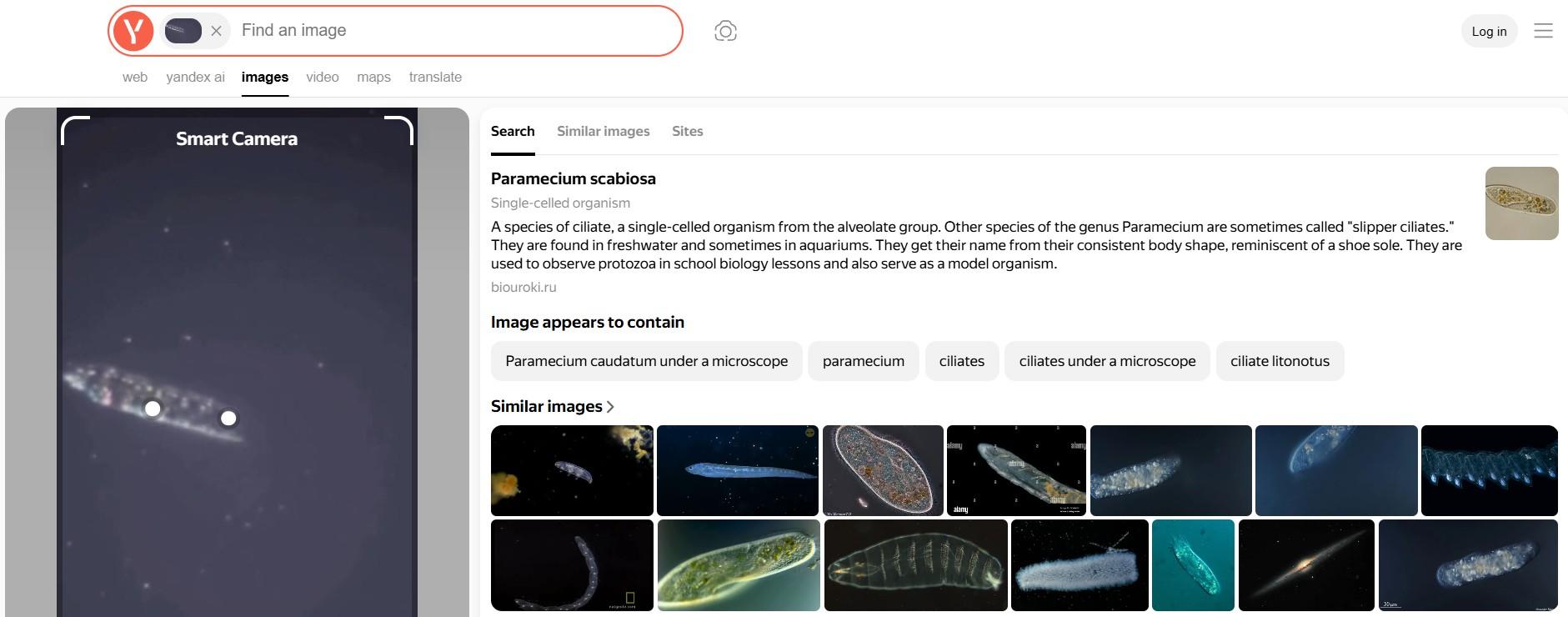The width and height of the screenshot is (1568, 617).
Task: Open the yandex ai category
Action: coord(195,77)
